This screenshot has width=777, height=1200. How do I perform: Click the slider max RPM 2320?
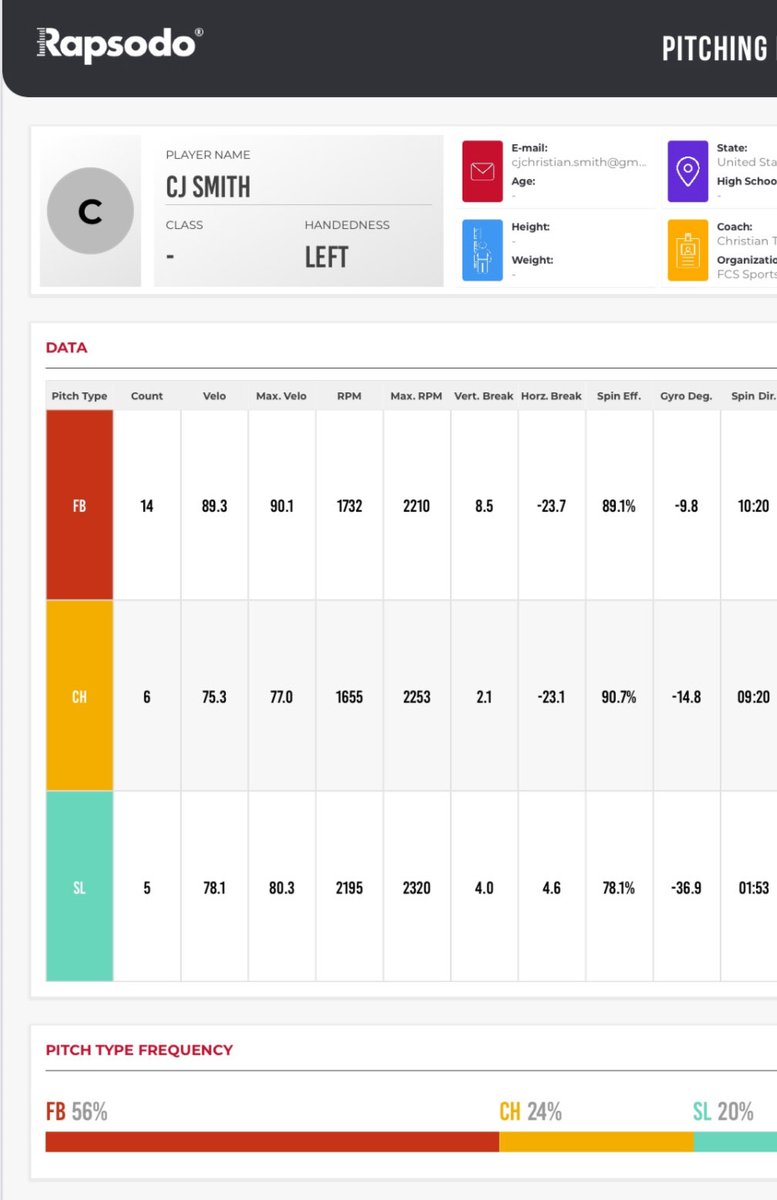coord(416,887)
